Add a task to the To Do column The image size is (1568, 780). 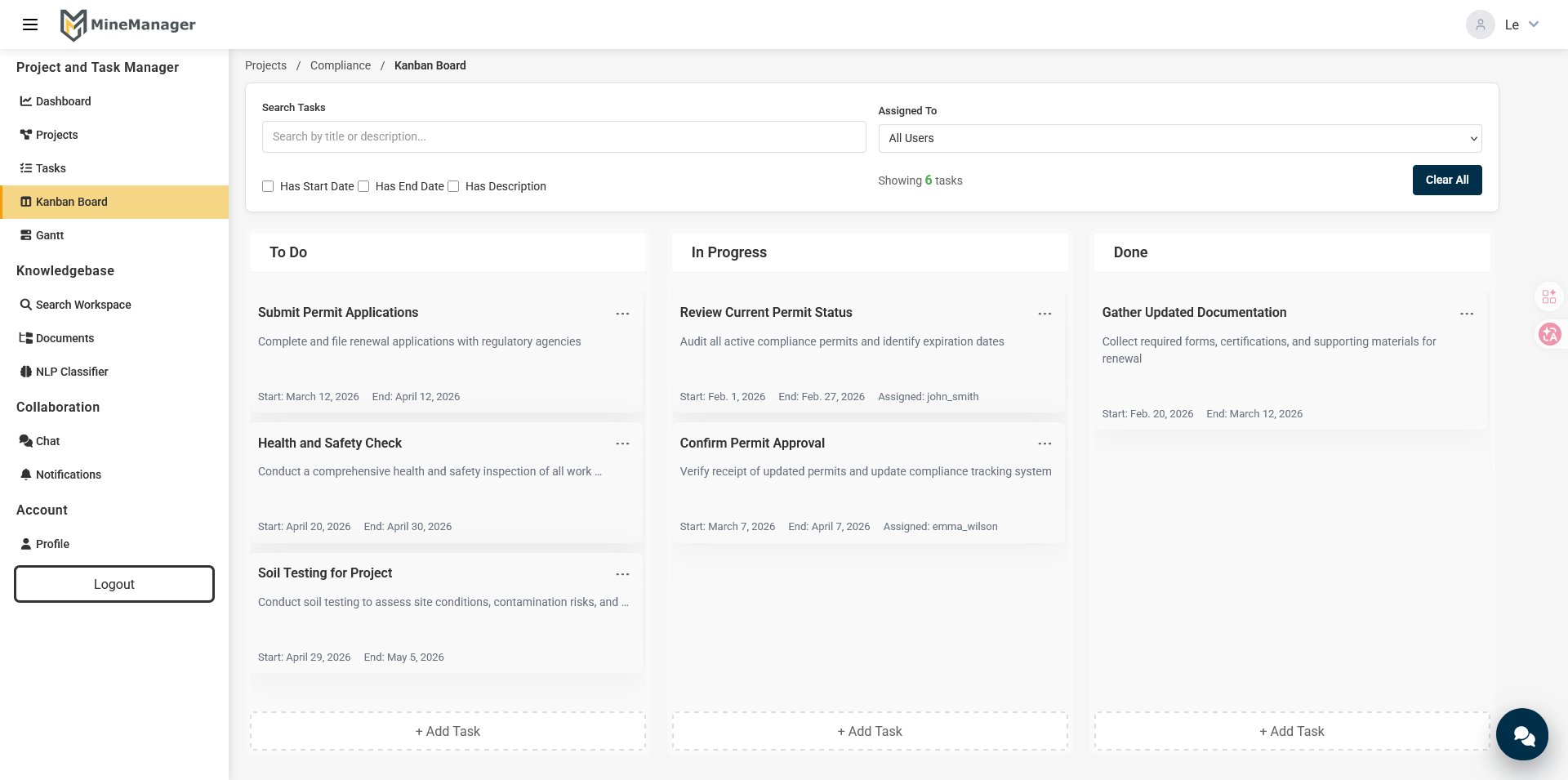[x=448, y=731]
